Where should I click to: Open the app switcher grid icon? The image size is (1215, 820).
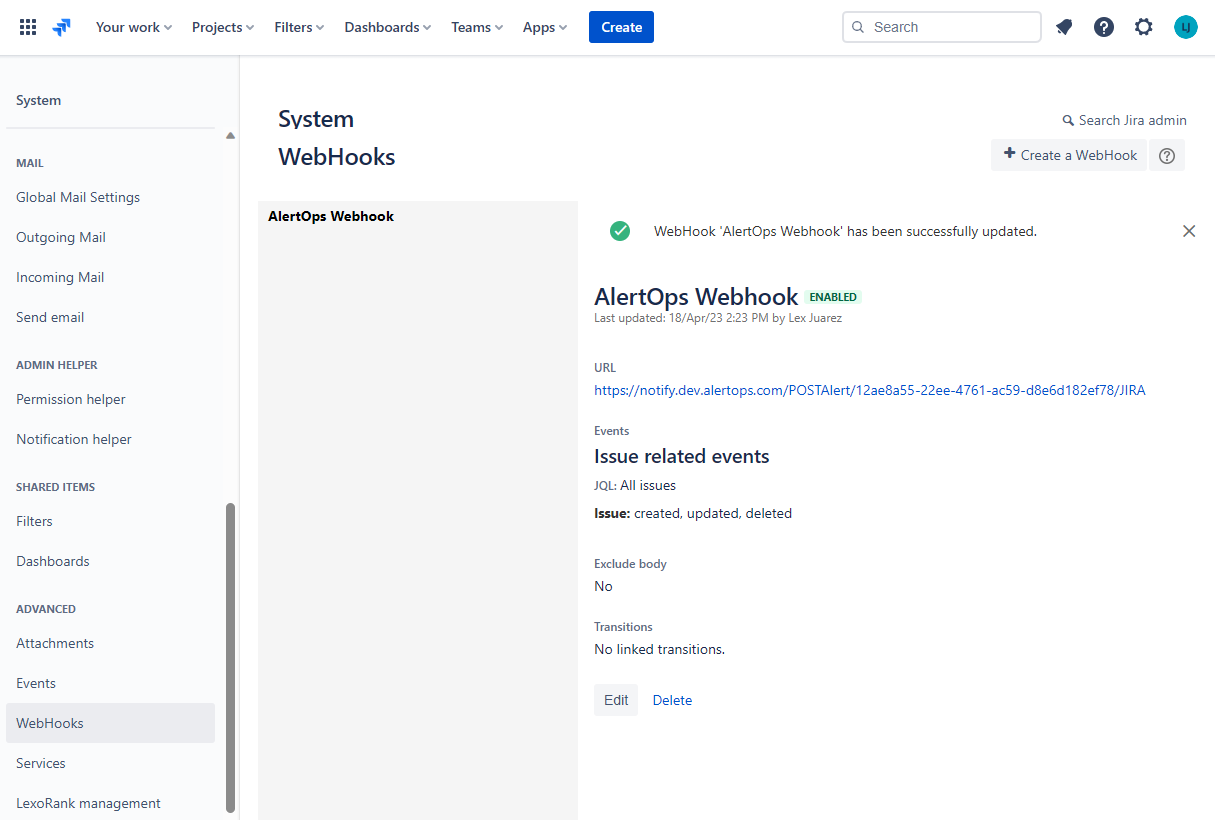tap(28, 27)
